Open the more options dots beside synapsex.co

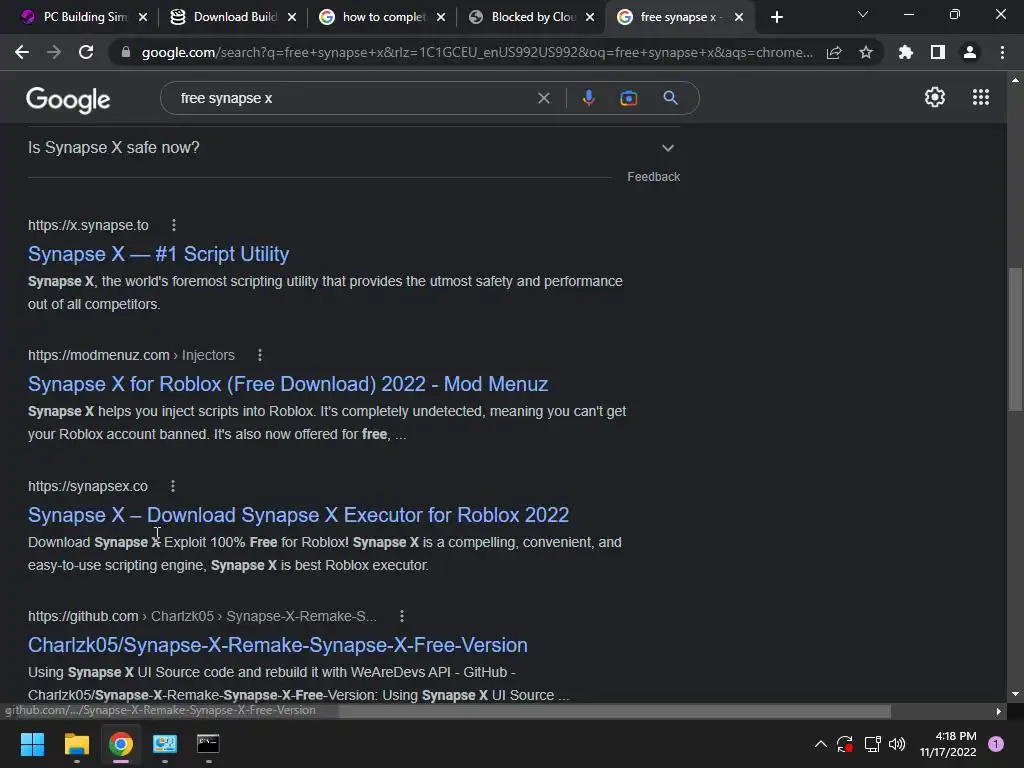coord(172,487)
